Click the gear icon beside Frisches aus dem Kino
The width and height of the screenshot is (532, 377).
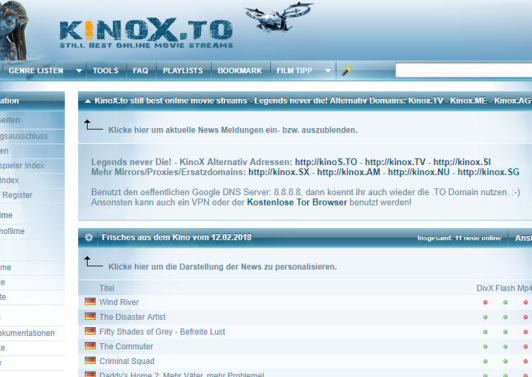89,238
